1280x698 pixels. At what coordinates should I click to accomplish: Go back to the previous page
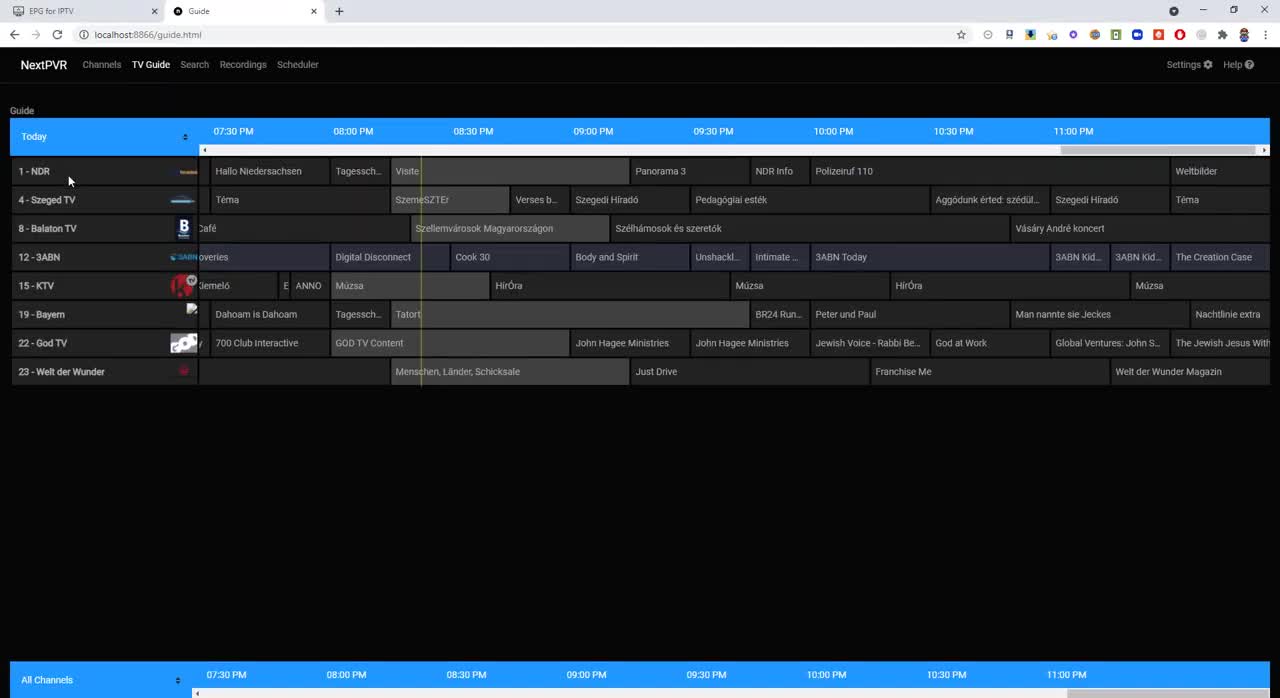tap(14, 35)
